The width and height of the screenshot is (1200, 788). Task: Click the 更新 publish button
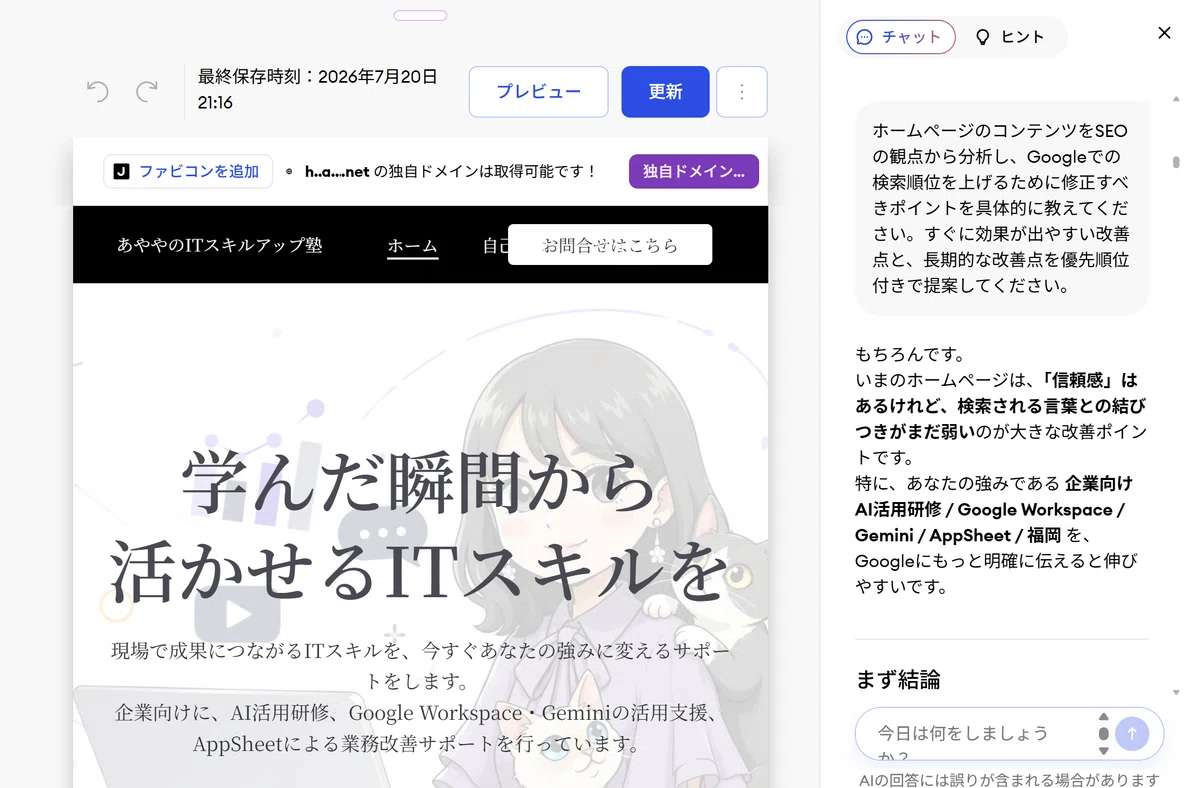[665, 92]
